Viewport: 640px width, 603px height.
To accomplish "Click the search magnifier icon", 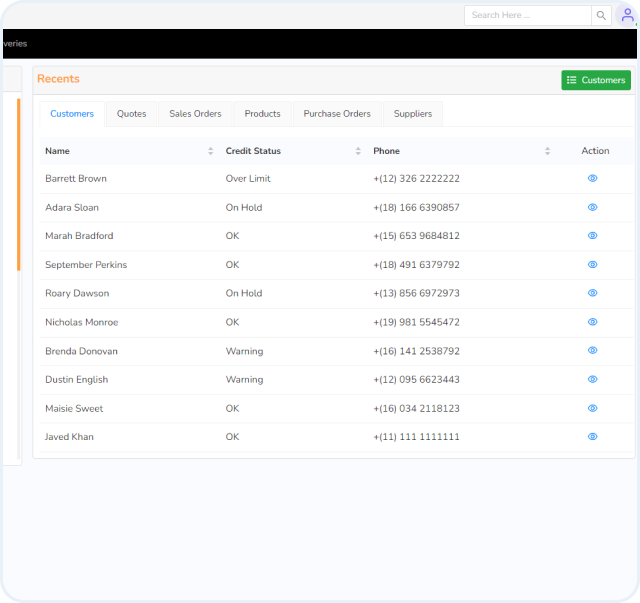I will [601, 15].
